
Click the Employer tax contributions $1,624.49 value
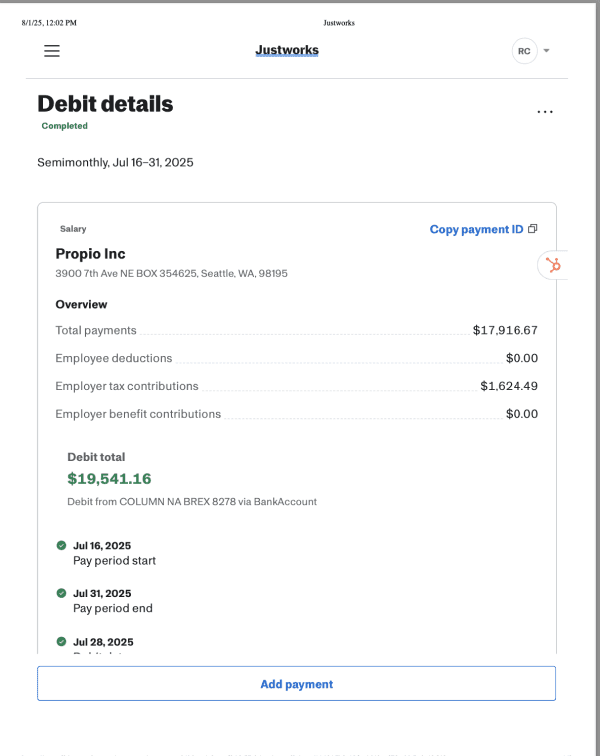[x=509, y=386]
